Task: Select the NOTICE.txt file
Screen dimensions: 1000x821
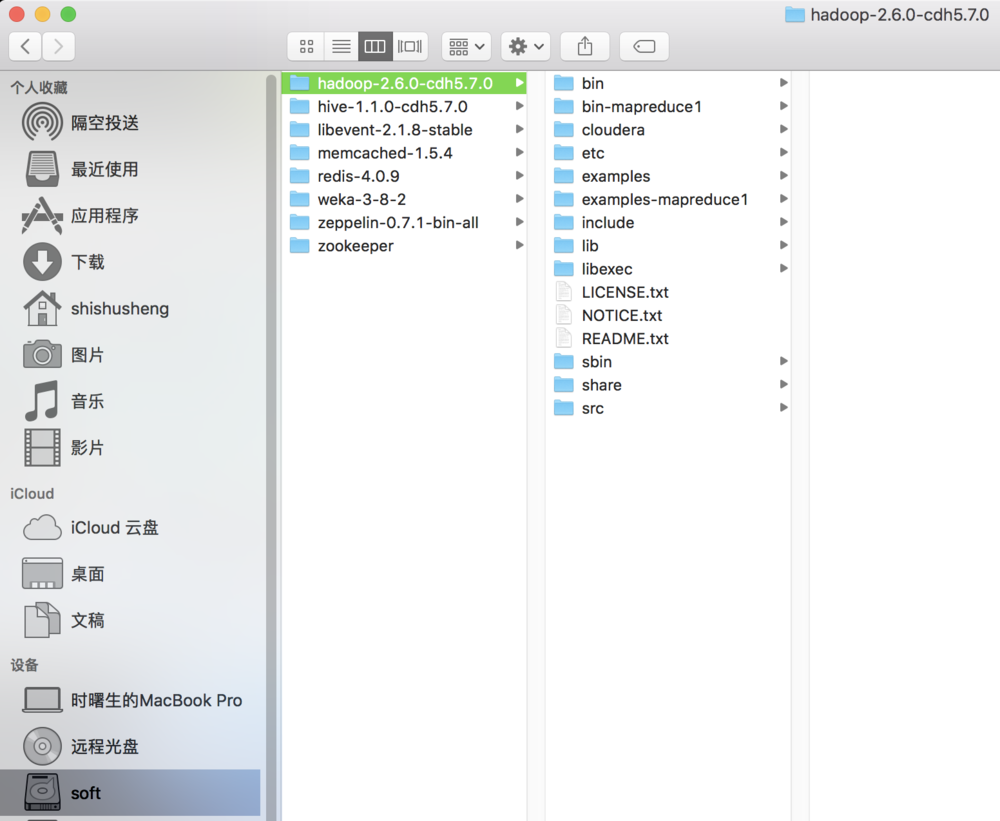Action: (668, 315)
